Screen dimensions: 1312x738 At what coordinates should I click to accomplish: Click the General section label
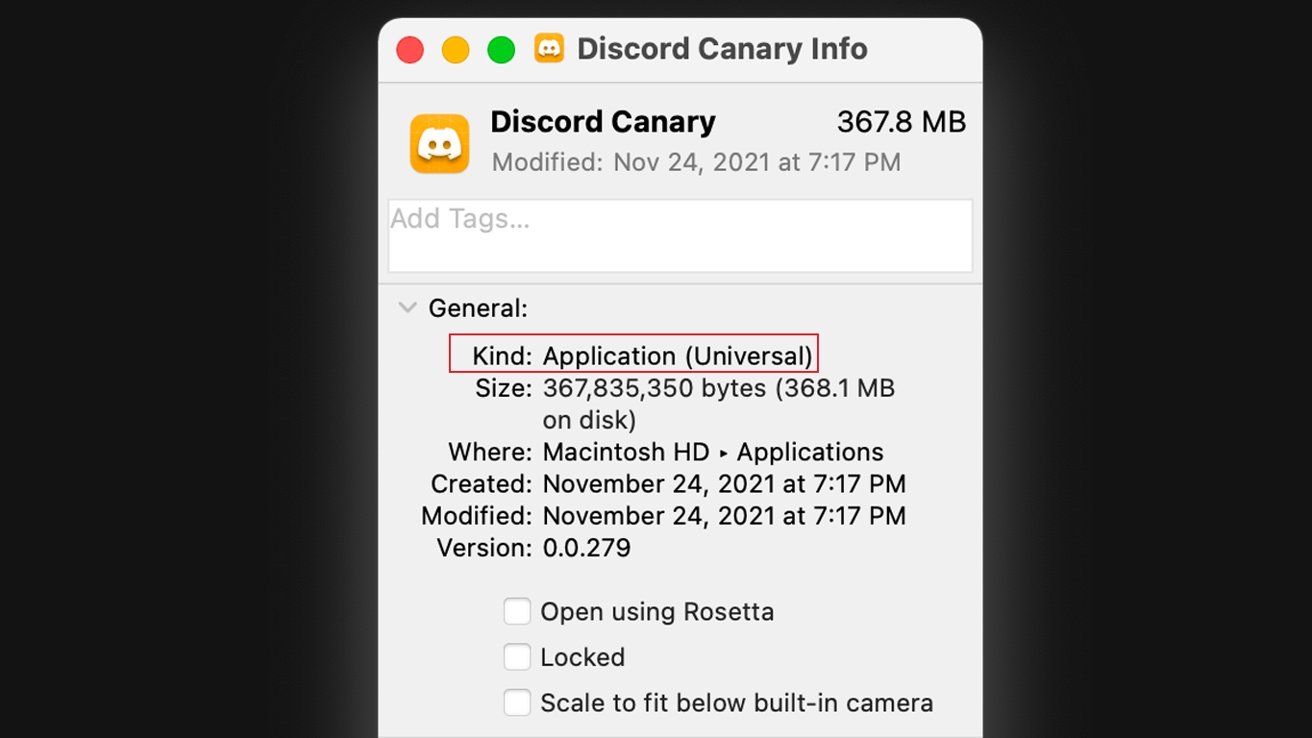[478, 308]
